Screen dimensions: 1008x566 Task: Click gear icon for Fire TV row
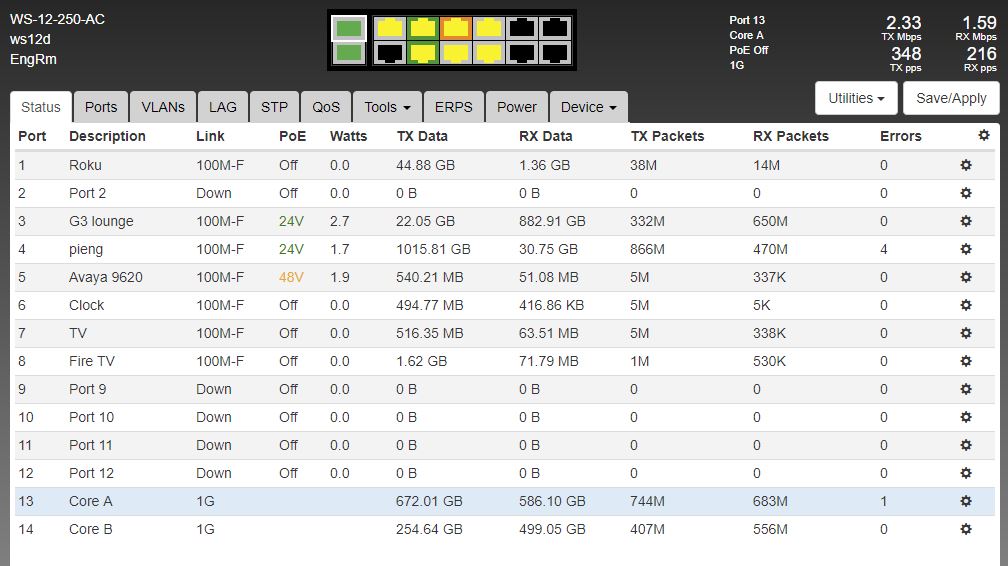coord(966,361)
